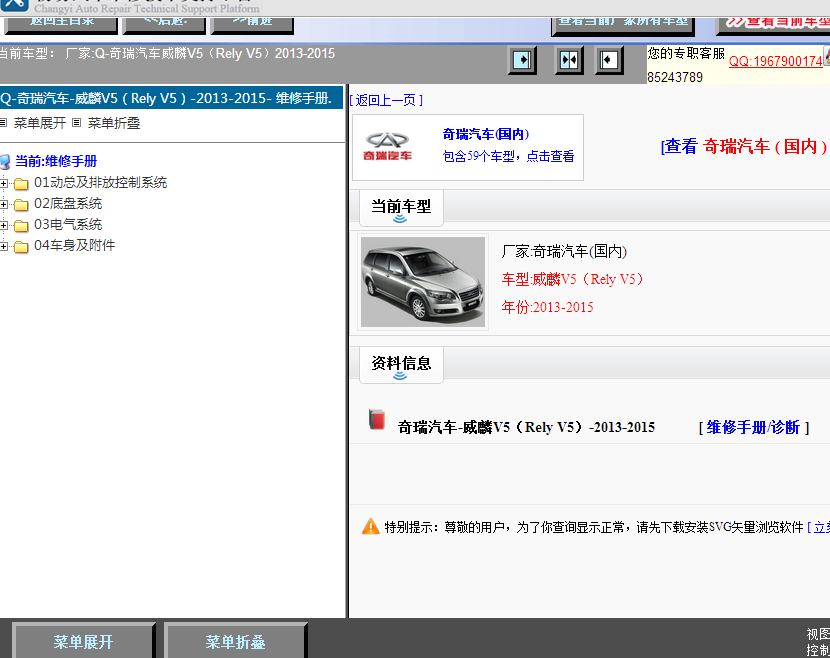Screen dimensions: 830x658
Task: Click the bottom bar 菜单展开 button
Action: tap(84, 642)
